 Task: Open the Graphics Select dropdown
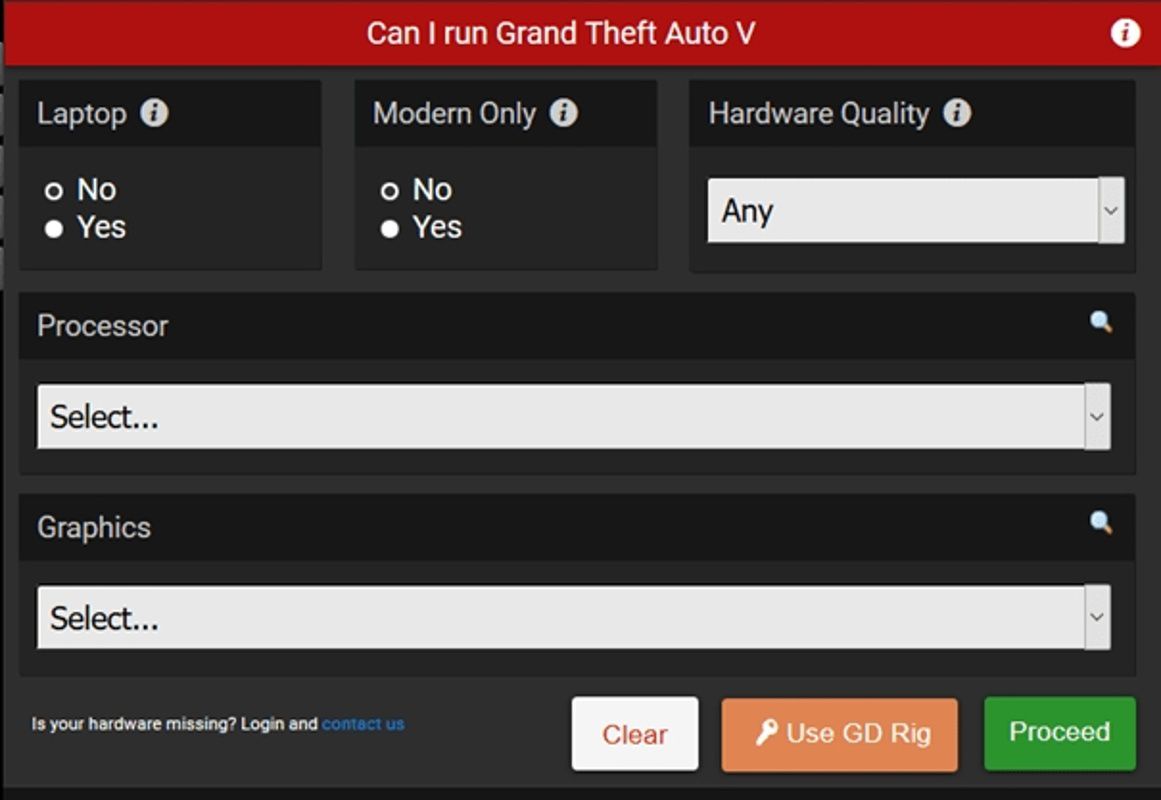pyautogui.click(x=574, y=617)
